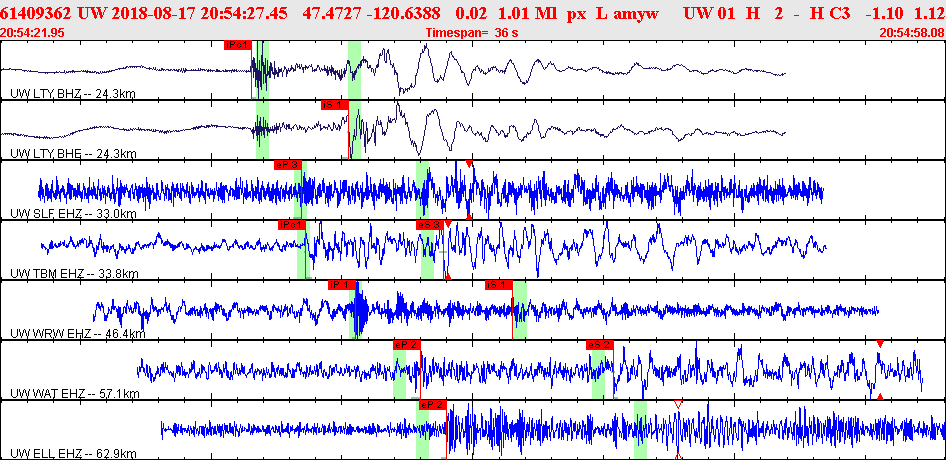Select the iS 1 pick flag on LTY BHE

coord(335,105)
